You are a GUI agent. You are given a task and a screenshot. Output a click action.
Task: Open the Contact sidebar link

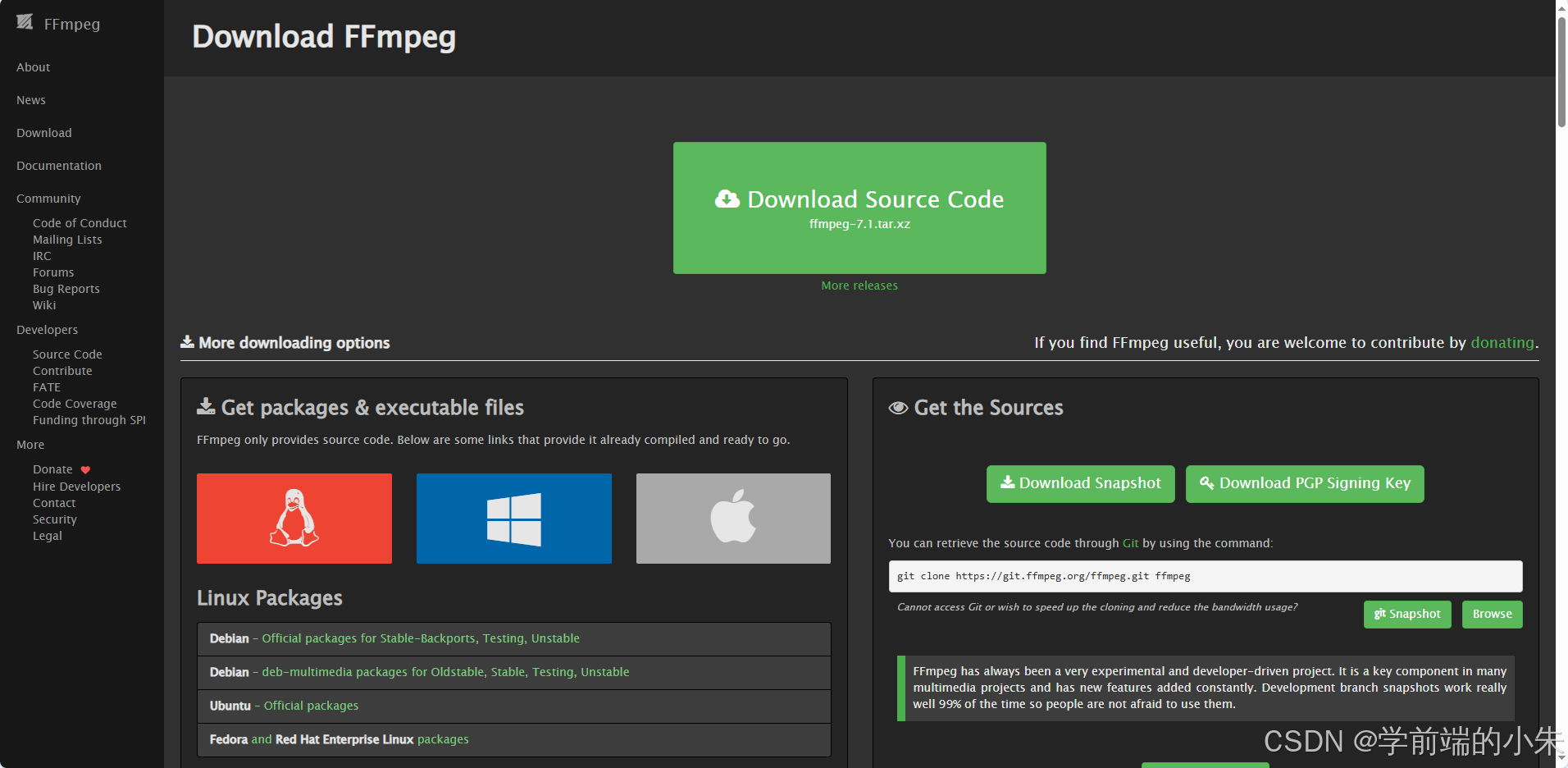point(54,503)
